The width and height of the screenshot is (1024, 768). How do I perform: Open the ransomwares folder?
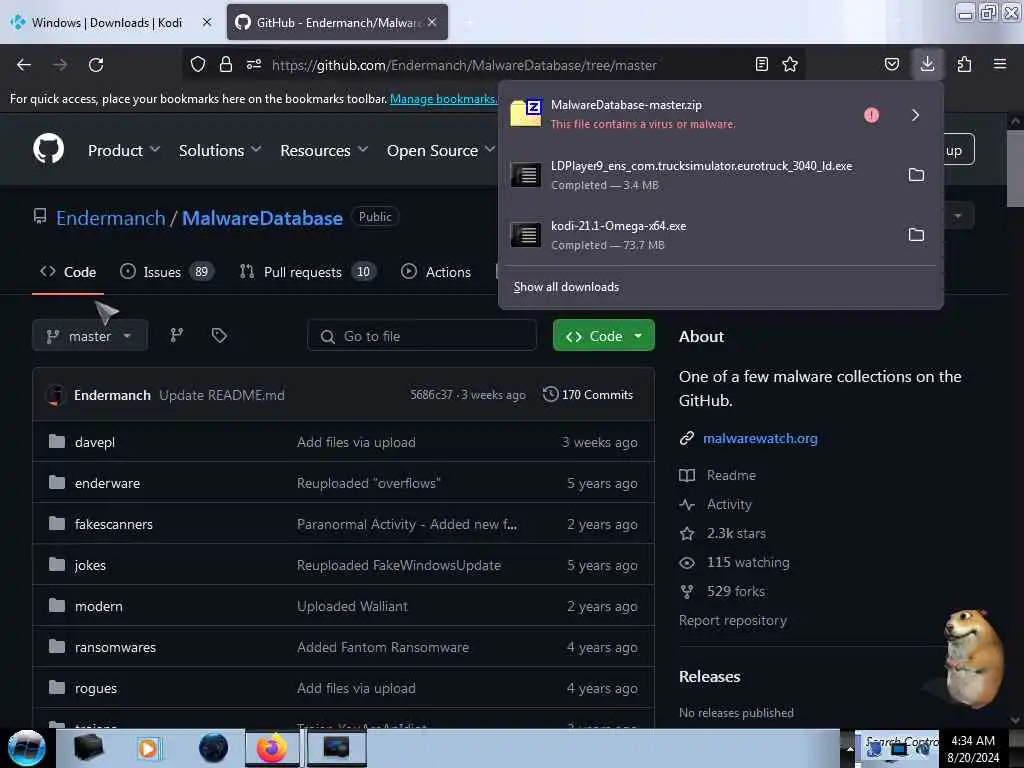(115, 647)
